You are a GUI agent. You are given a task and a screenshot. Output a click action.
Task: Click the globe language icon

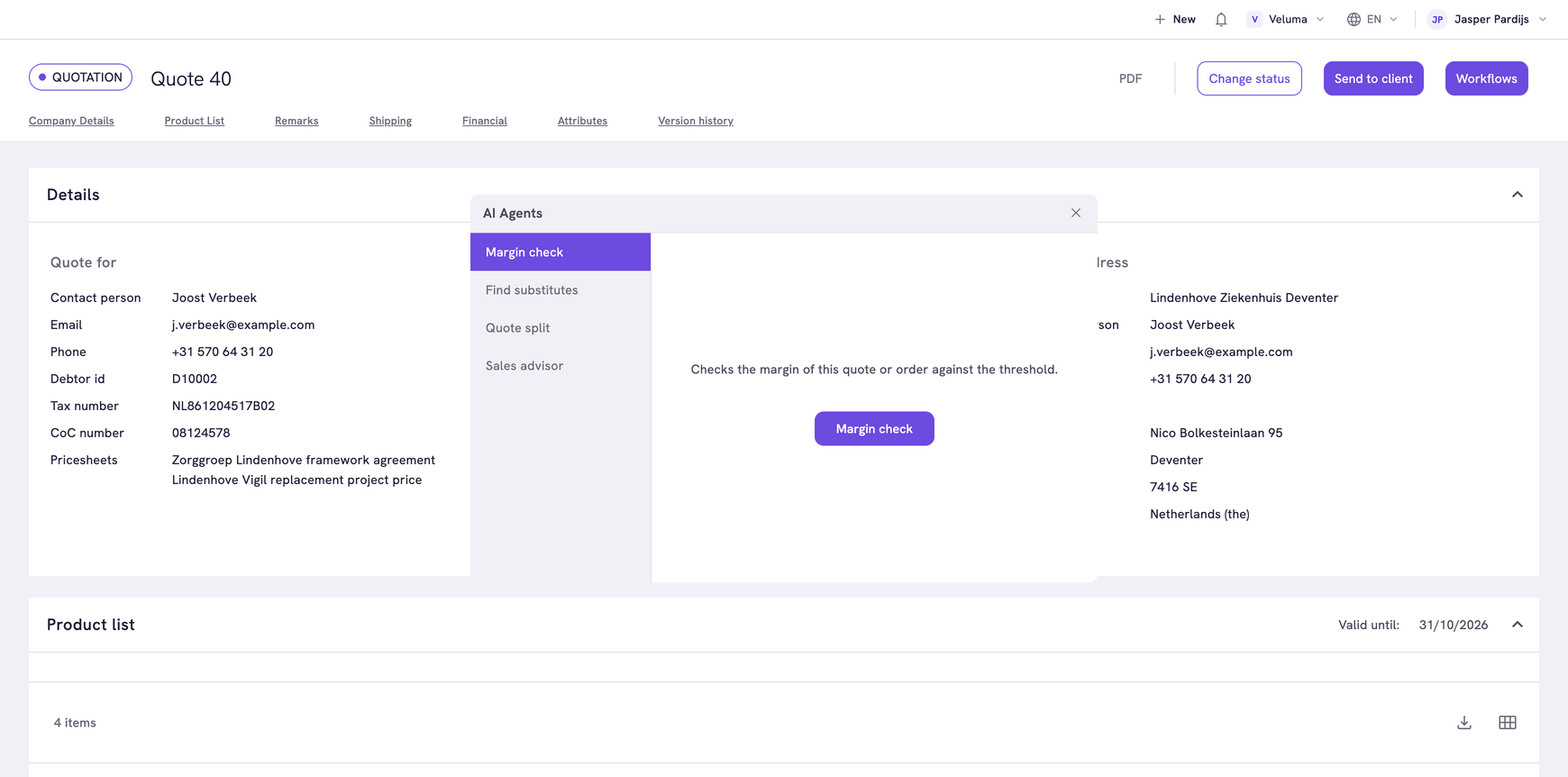pos(1354,19)
